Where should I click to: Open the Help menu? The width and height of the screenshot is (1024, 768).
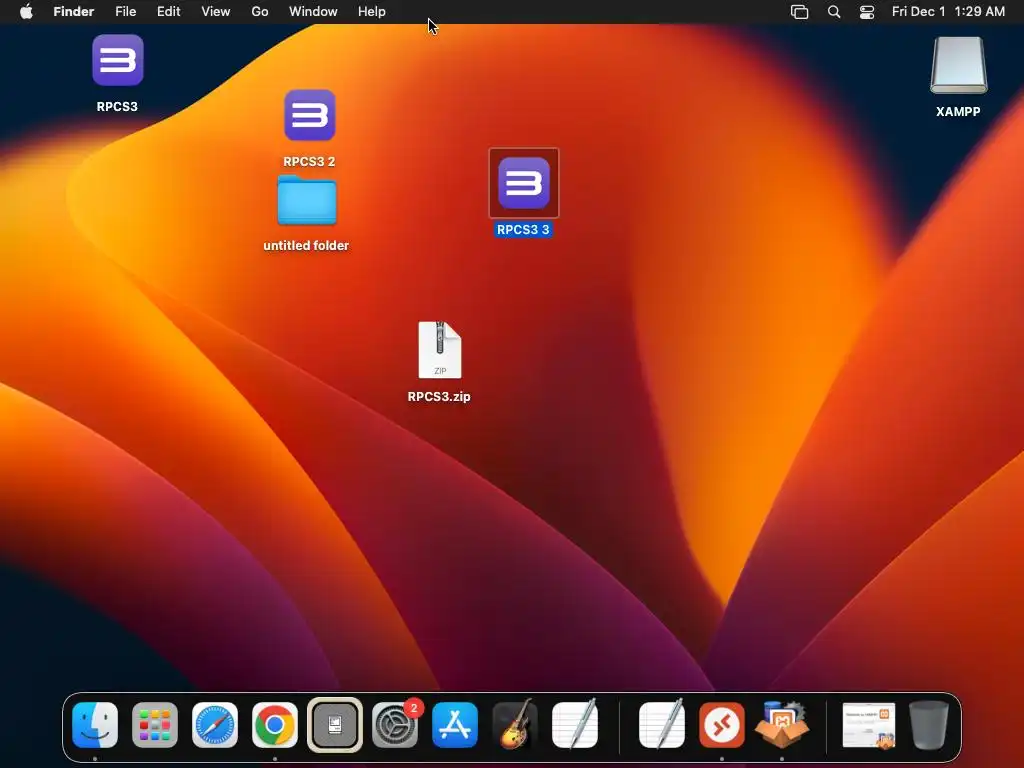(x=372, y=12)
